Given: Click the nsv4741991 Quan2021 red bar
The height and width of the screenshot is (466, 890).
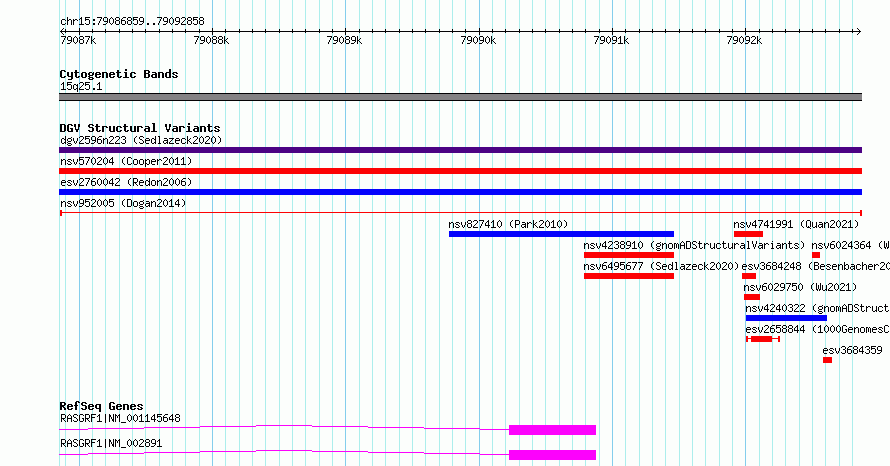Looking at the screenshot, I should [x=748, y=234].
